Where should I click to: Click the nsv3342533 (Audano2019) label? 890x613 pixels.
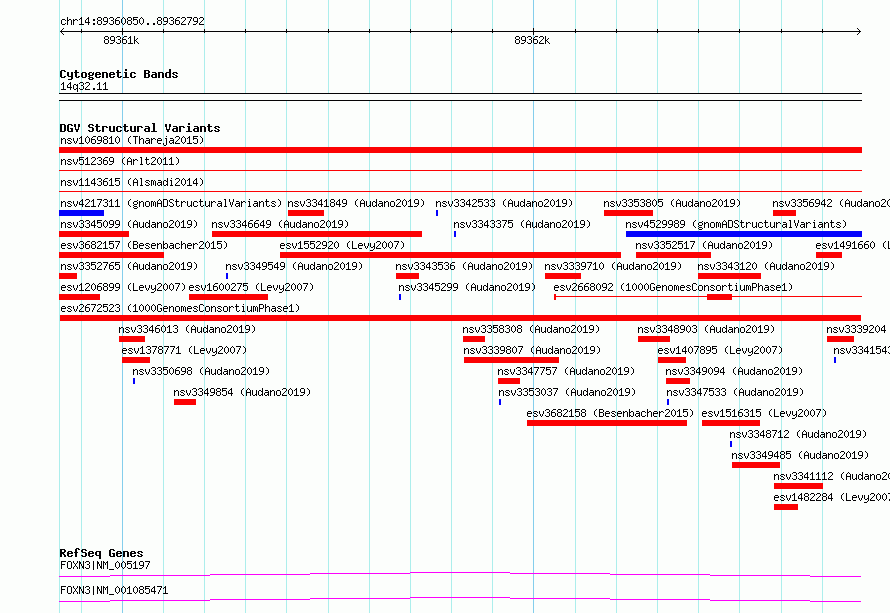(504, 203)
